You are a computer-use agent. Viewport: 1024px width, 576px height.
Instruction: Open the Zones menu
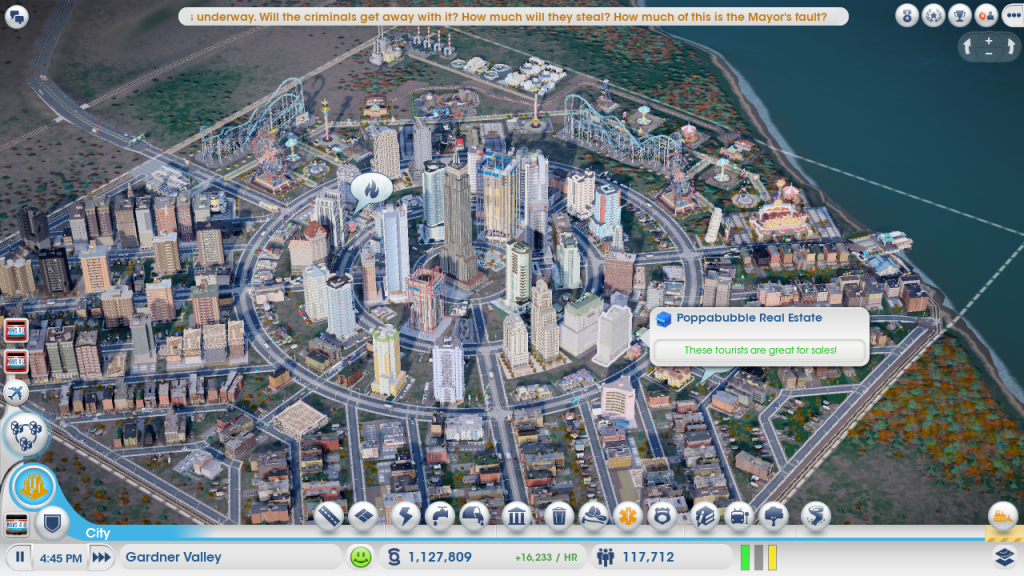(364, 517)
